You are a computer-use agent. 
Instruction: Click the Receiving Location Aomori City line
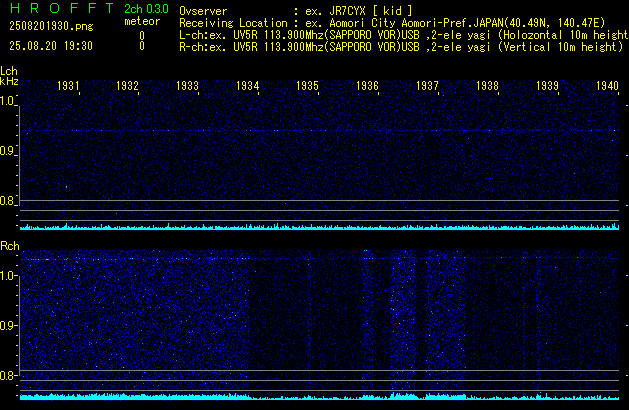[x=392, y=23]
